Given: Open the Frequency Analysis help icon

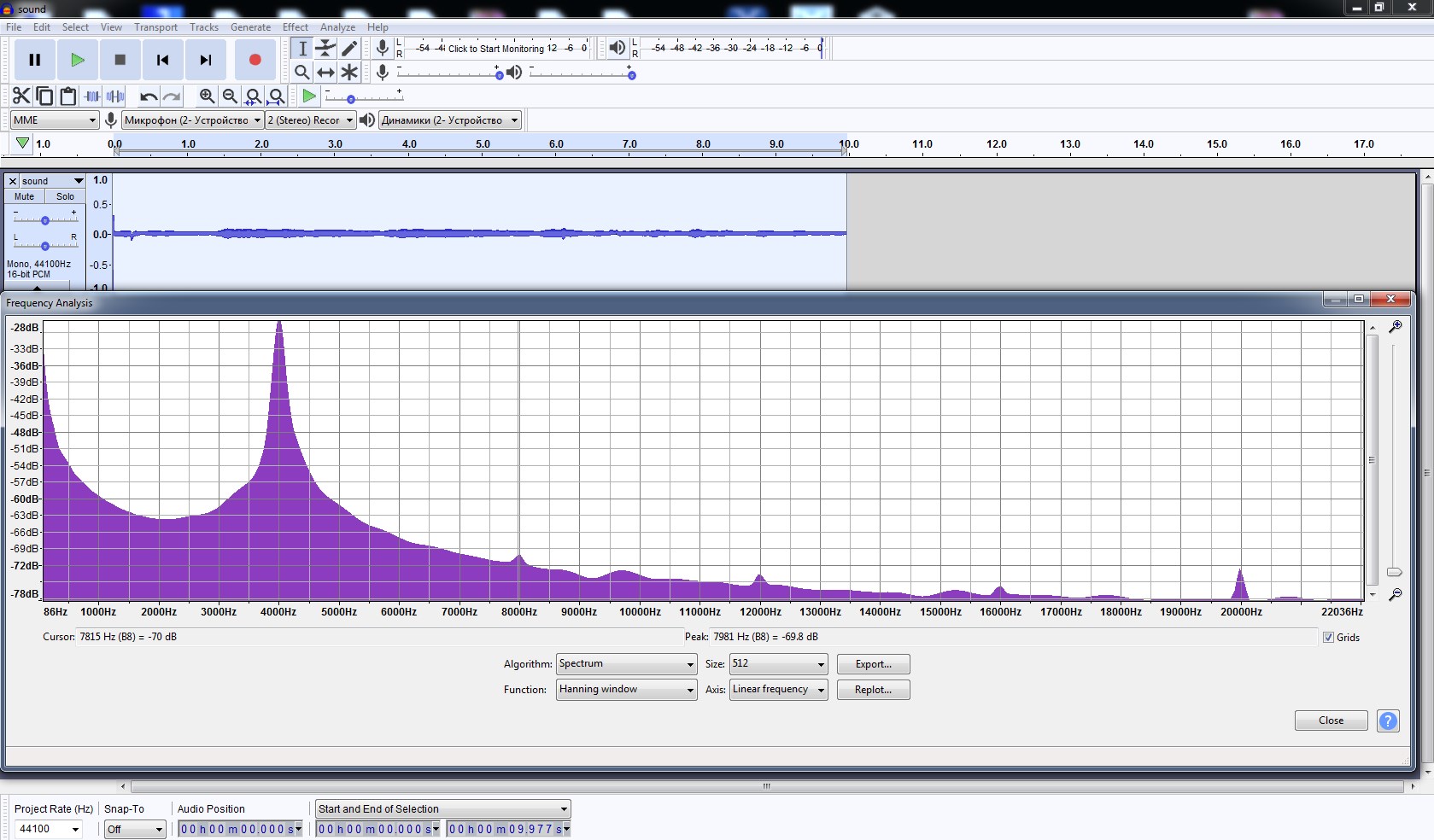Looking at the screenshot, I should click(x=1389, y=720).
